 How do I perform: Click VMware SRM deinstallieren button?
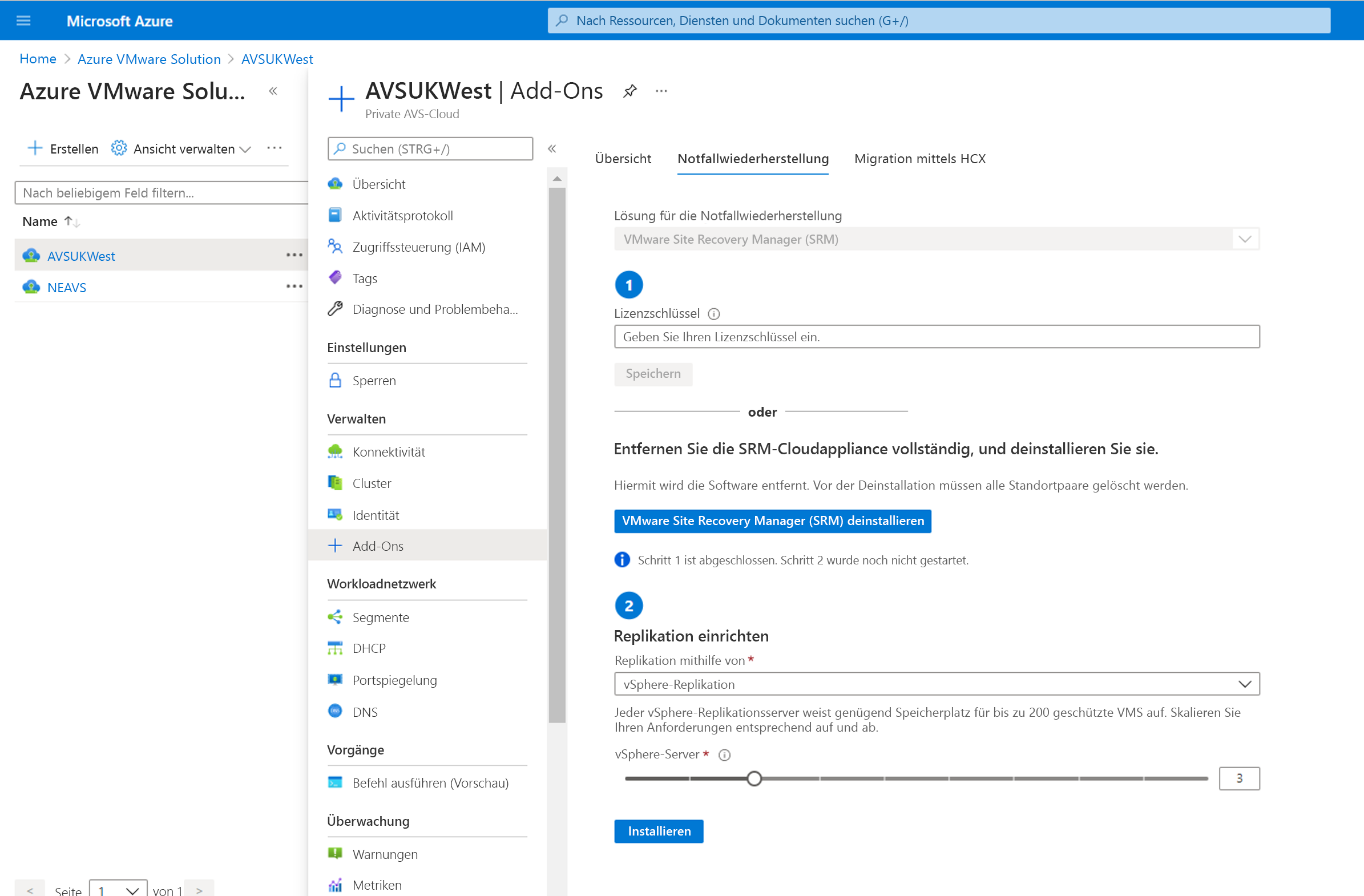(x=773, y=520)
